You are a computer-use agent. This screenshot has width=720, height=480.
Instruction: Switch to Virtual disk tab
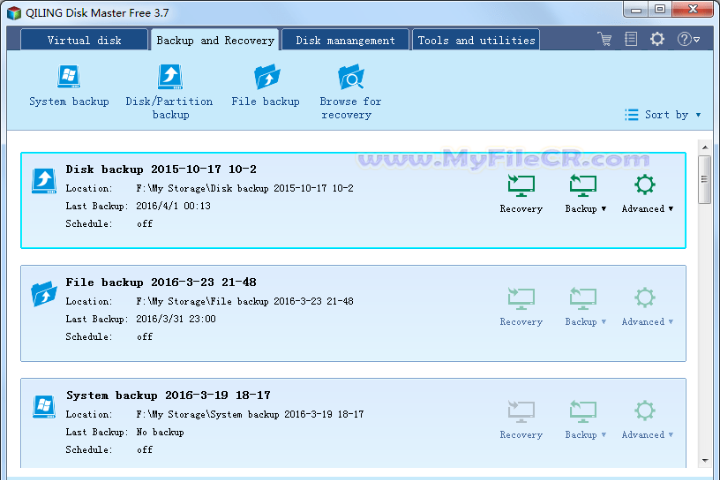(84, 40)
